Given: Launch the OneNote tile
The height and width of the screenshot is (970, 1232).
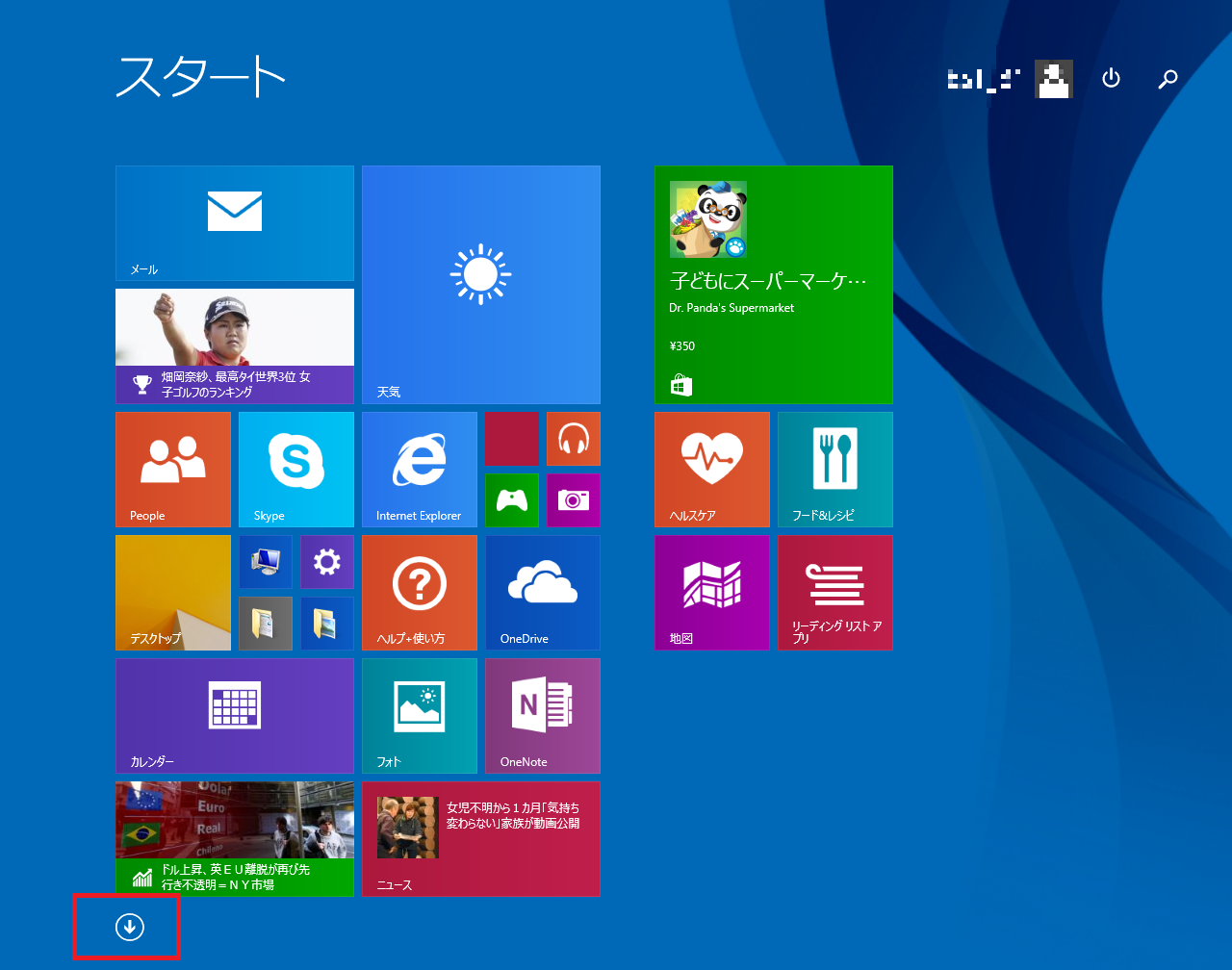Looking at the screenshot, I should click(543, 716).
